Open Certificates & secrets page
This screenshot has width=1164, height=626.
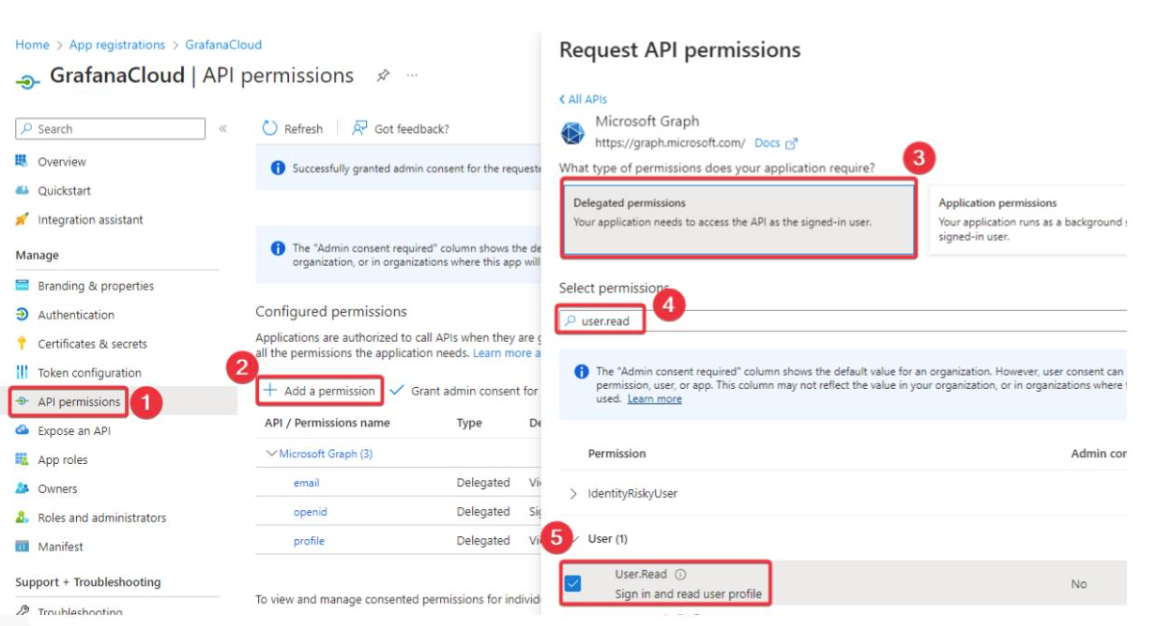click(x=92, y=343)
